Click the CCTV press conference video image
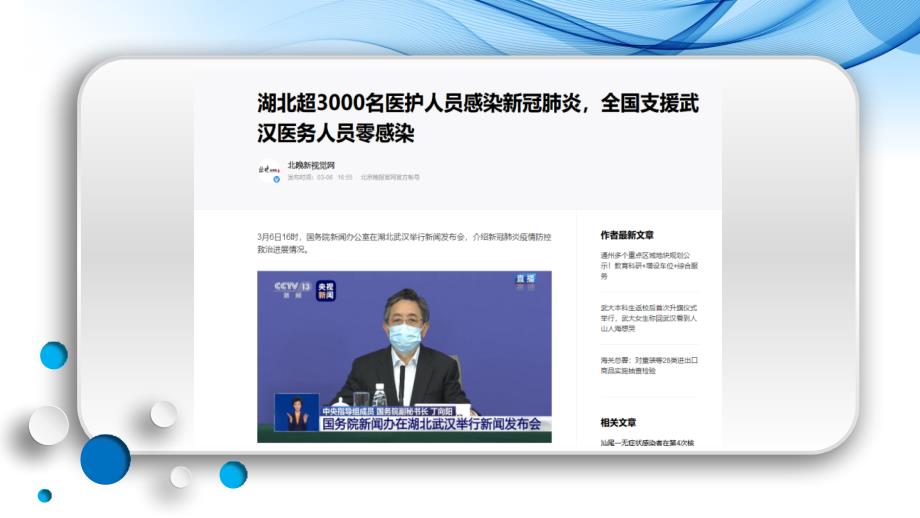 404,357
